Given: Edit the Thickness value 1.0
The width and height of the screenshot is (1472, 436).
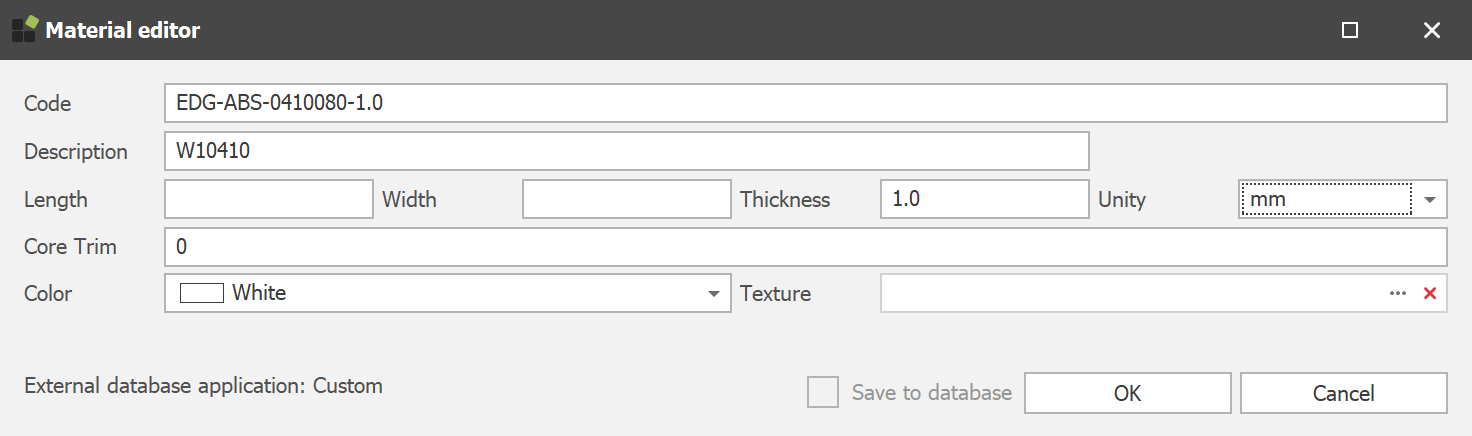Looking at the screenshot, I should tap(984, 199).
